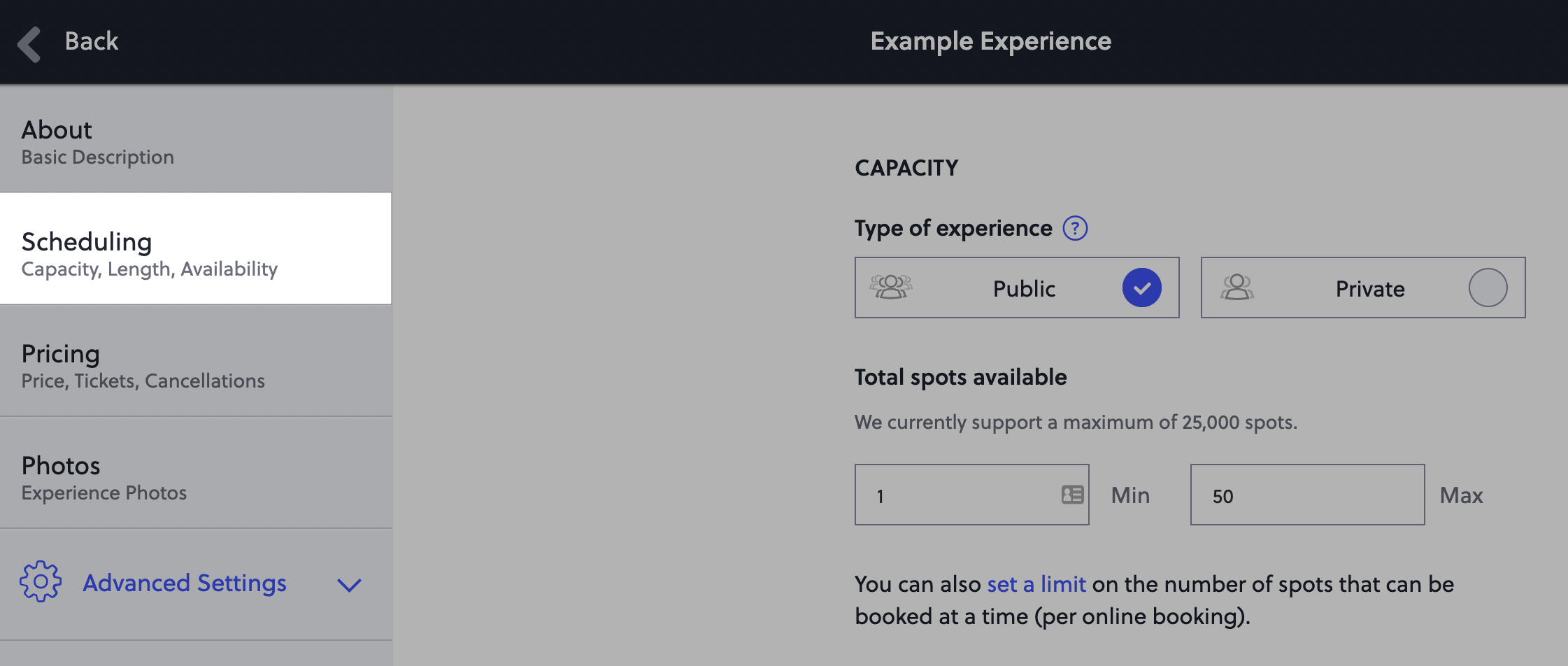Switch to the Pricing section
This screenshot has width=1568, height=666.
196,360
